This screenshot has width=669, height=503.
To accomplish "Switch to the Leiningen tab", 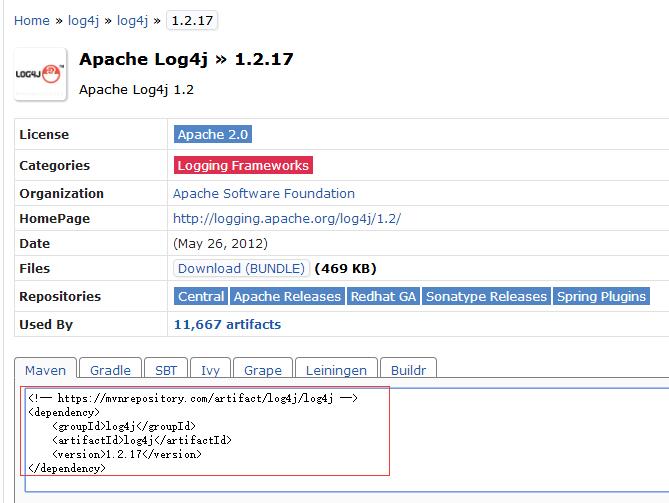I will coord(336,369).
